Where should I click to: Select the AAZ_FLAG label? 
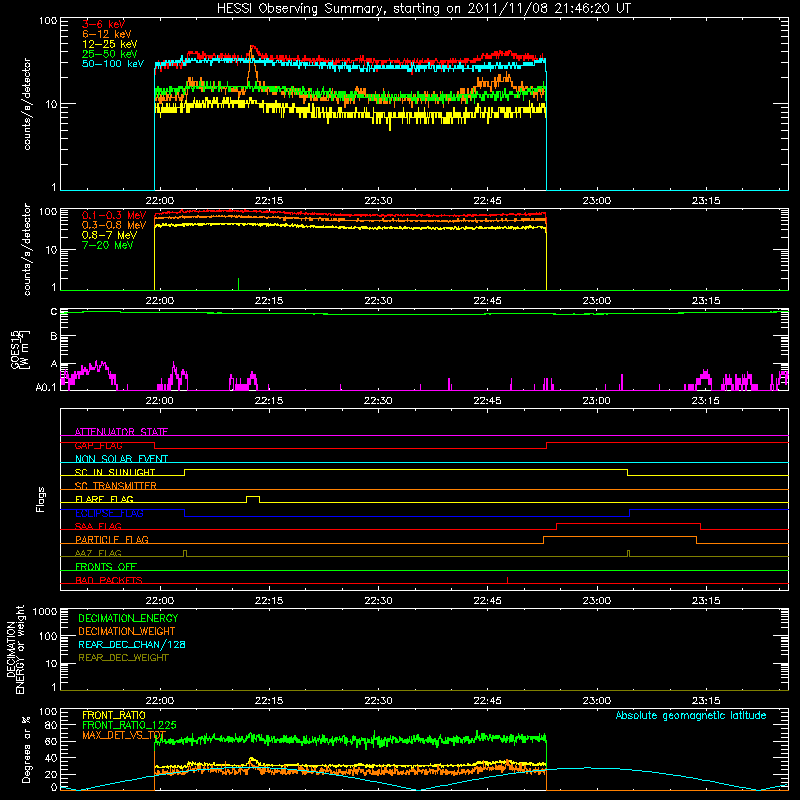[x=98, y=553]
